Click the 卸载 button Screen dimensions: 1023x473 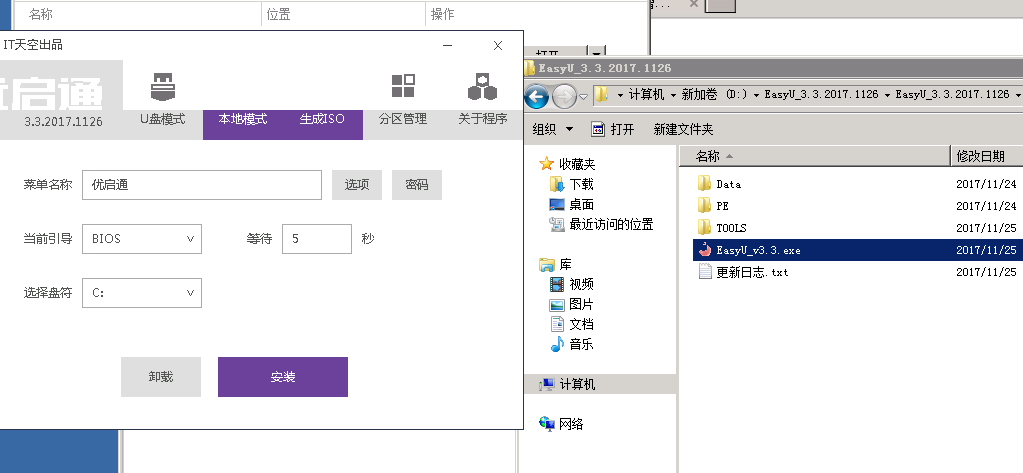click(x=160, y=376)
